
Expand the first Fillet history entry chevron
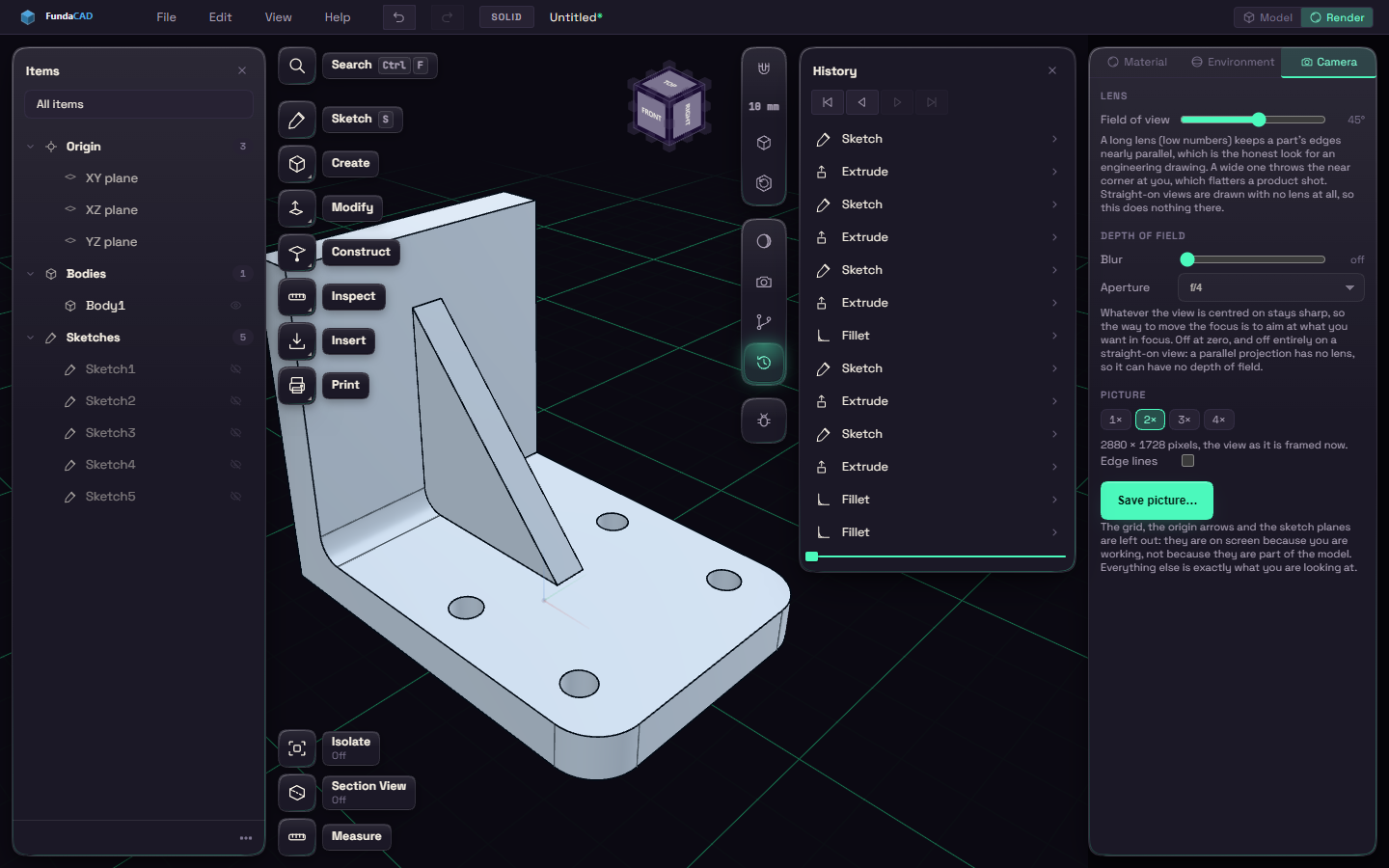click(1054, 336)
